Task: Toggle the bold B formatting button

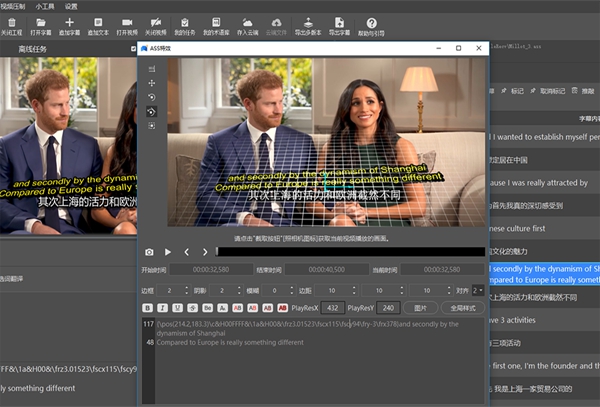Action: (148, 307)
